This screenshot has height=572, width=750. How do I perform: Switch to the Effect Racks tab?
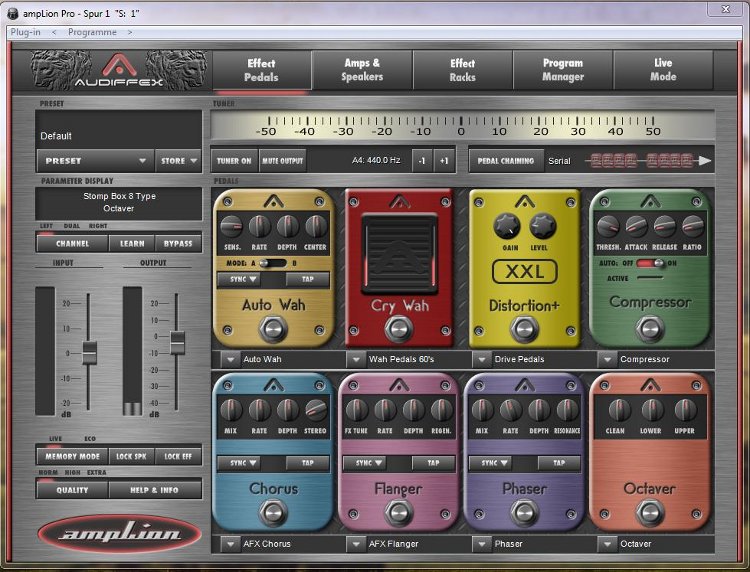point(463,70)
